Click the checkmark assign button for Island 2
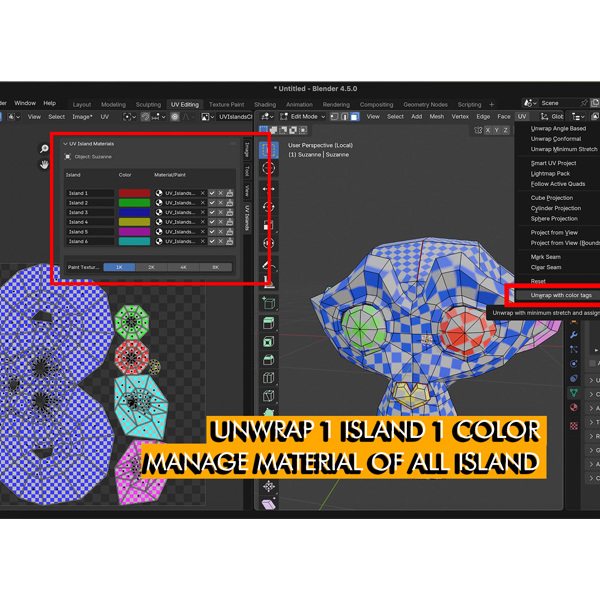Viewport: 600px width, 600px height. 212,203
